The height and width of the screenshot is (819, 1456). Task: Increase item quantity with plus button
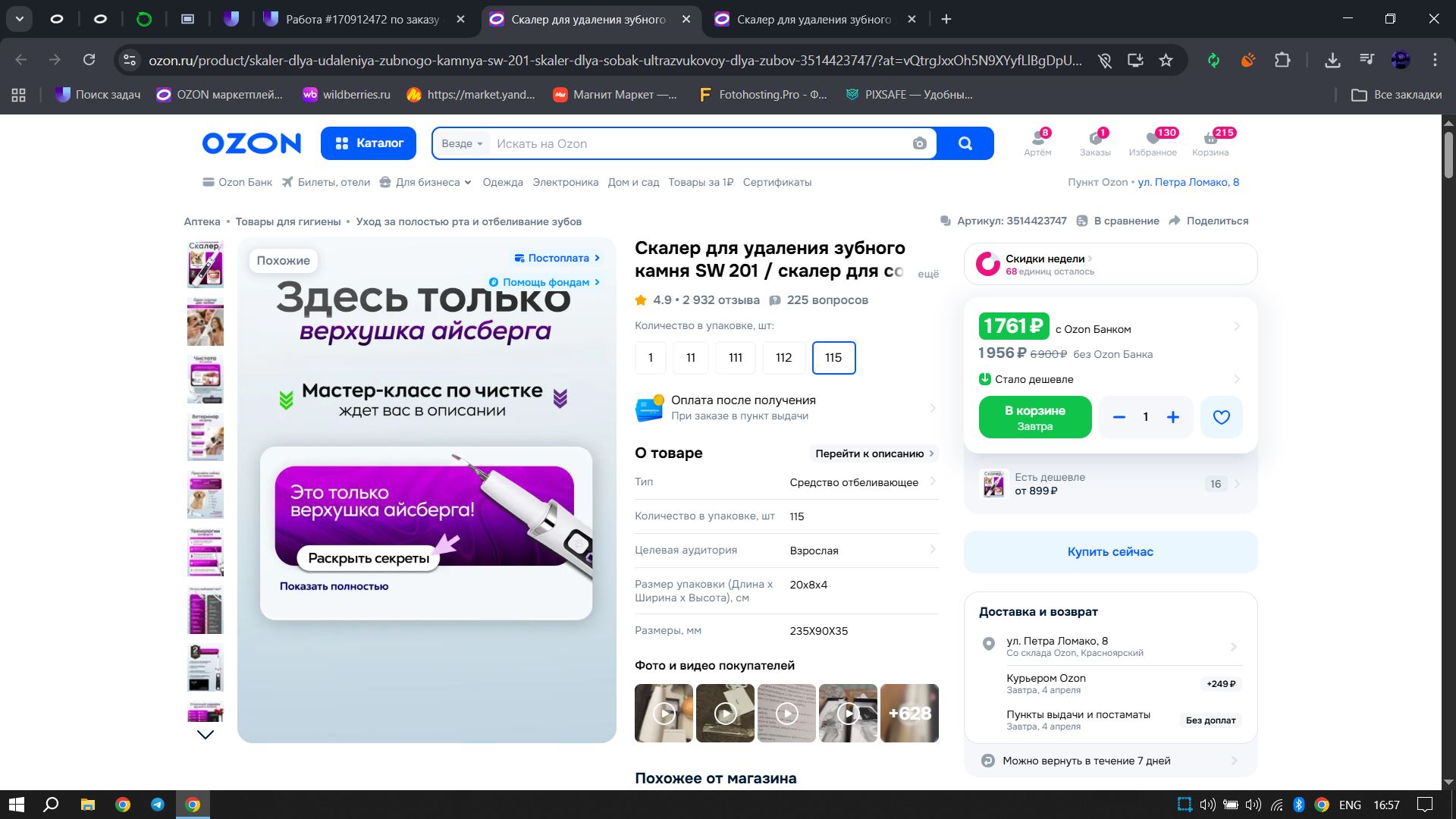coord(1172,417)
